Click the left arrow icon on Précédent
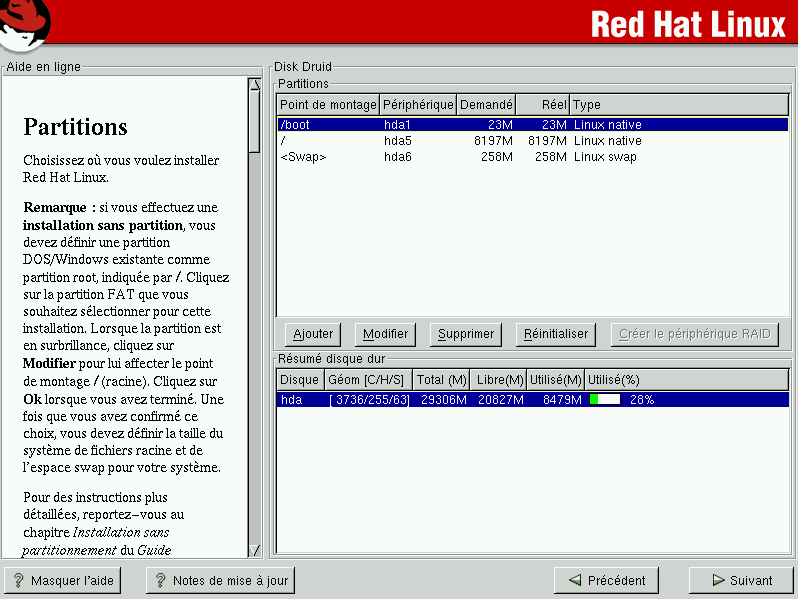This screenshot has width=798, height=599. pyautogui.click(x=574, y=580)
